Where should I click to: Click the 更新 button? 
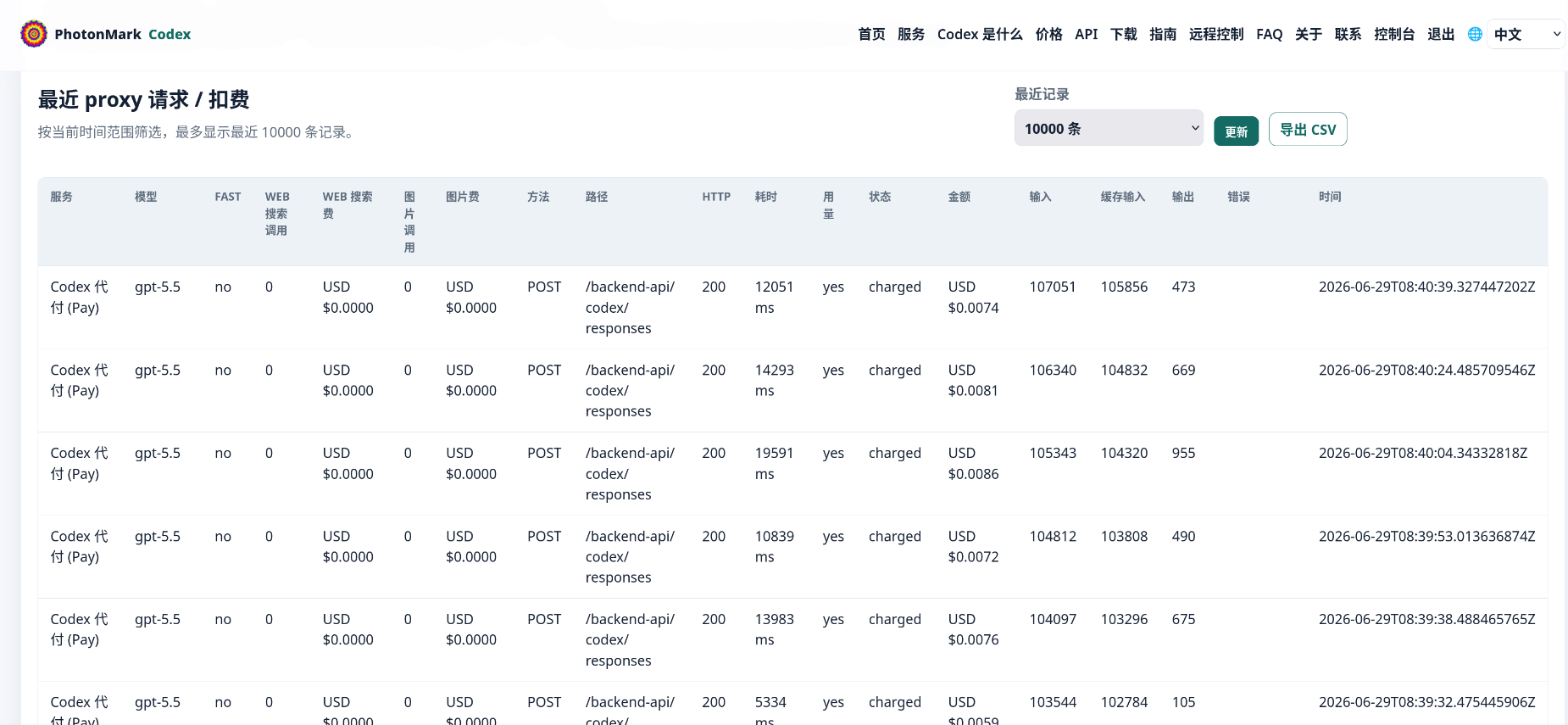click(1236, 131)
